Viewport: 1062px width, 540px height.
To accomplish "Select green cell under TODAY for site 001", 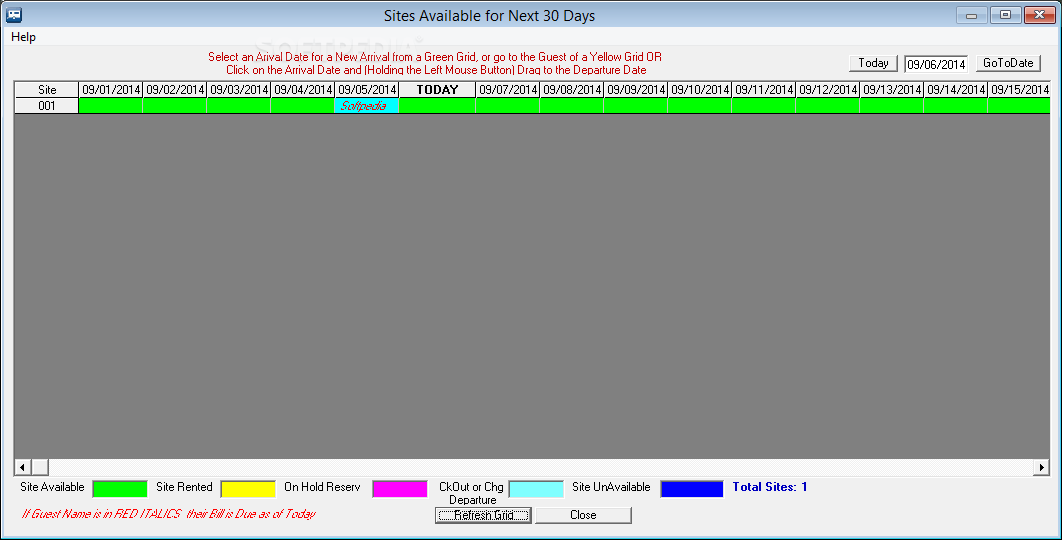I will (437, 106).
